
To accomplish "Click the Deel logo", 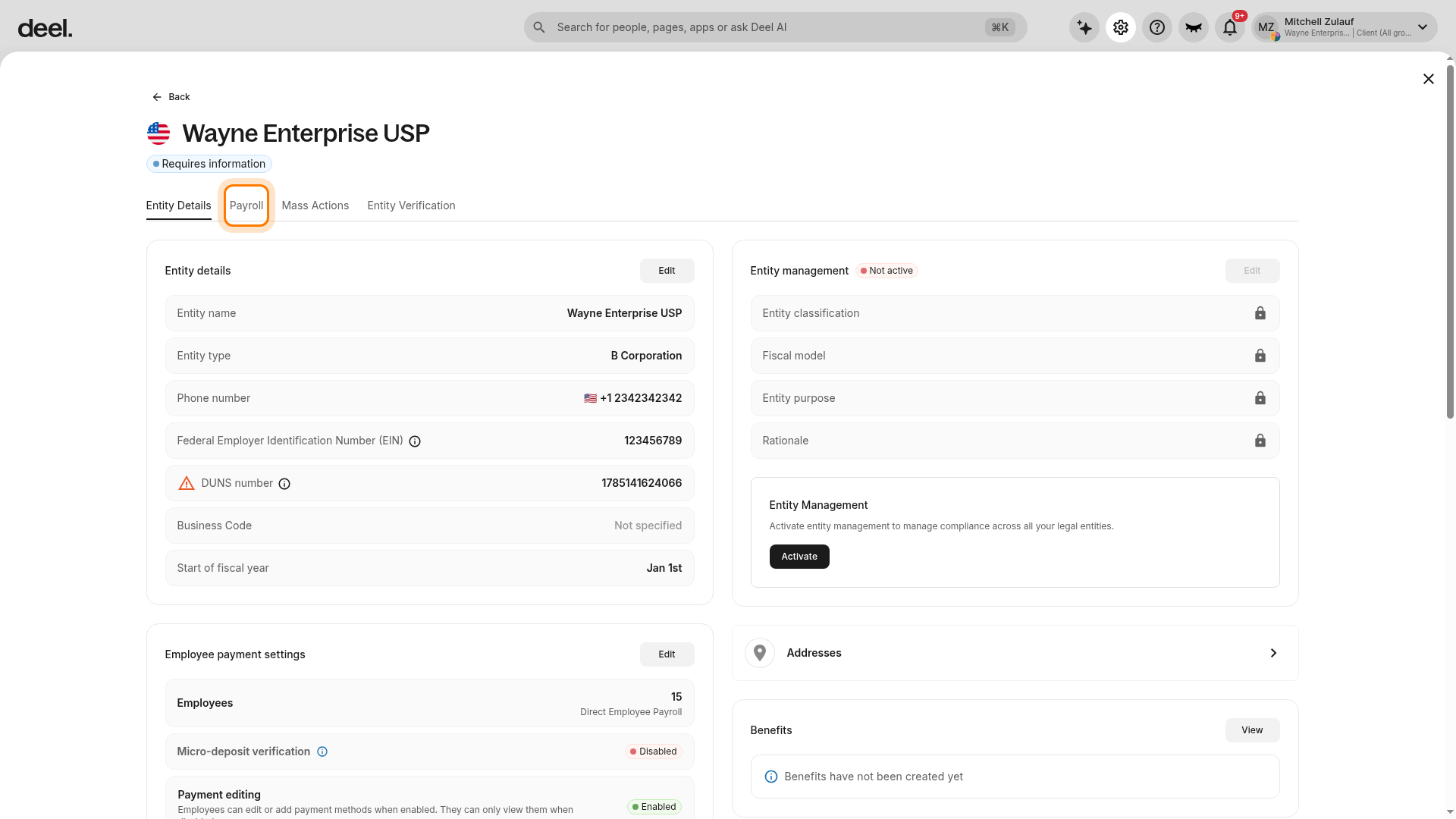I will [x=45, y=28].
